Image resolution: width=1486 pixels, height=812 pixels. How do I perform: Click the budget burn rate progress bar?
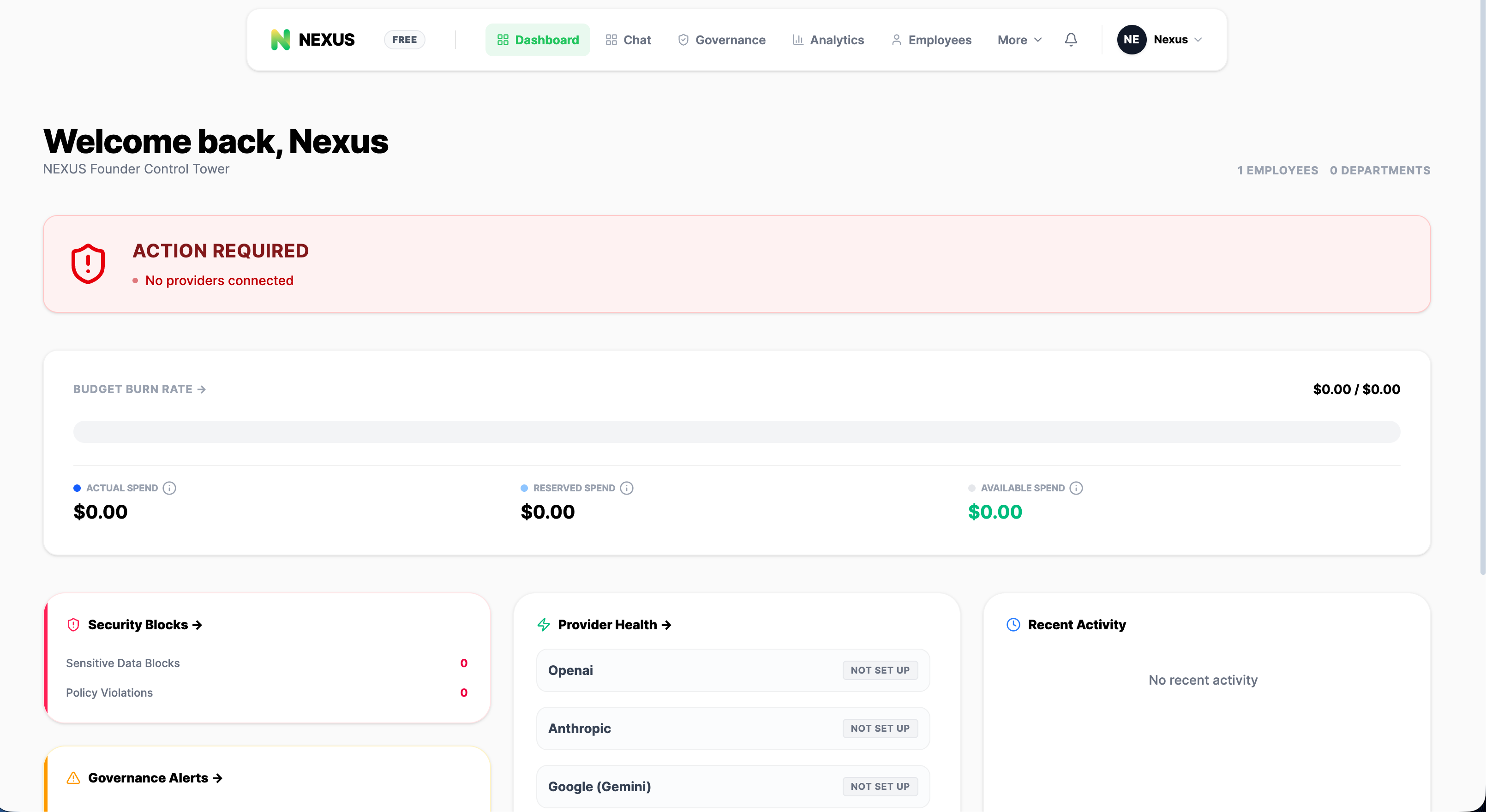pyautogui.click(x=737, y=432)
